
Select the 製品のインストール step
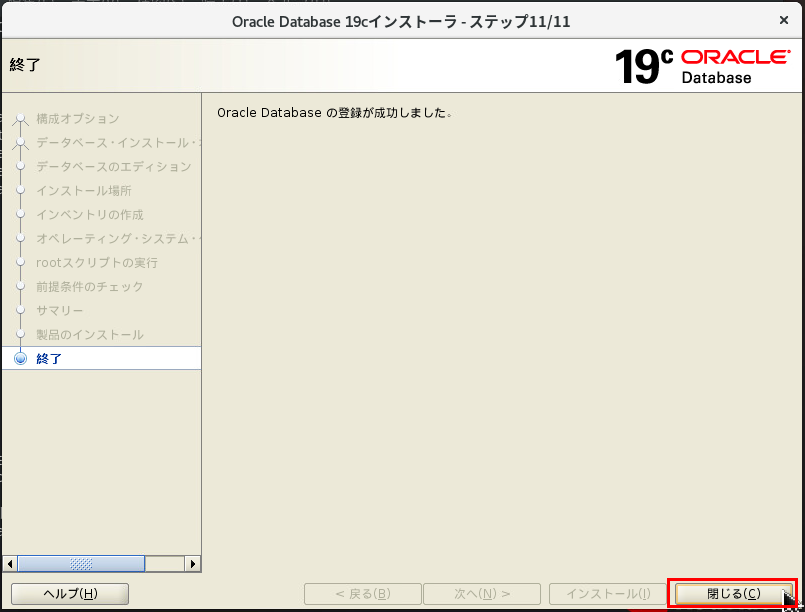point(90,335)
